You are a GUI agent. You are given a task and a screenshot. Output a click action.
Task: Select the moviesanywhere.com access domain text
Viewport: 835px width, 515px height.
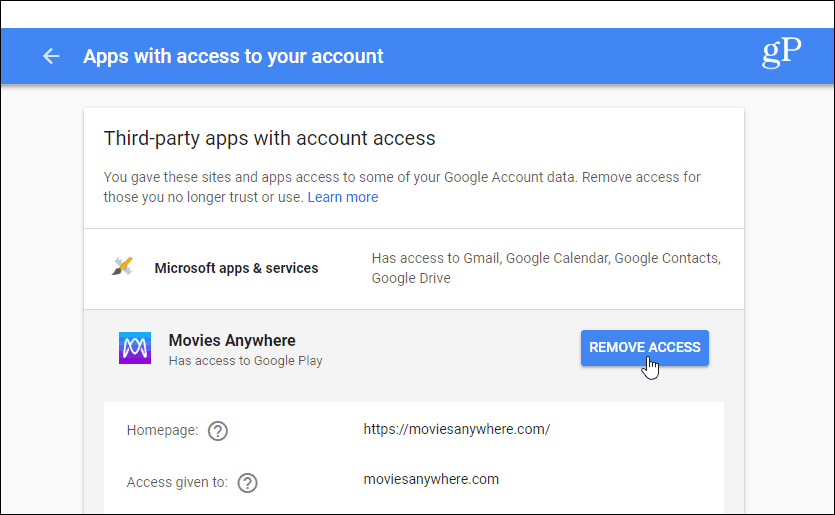click(431, 479)
